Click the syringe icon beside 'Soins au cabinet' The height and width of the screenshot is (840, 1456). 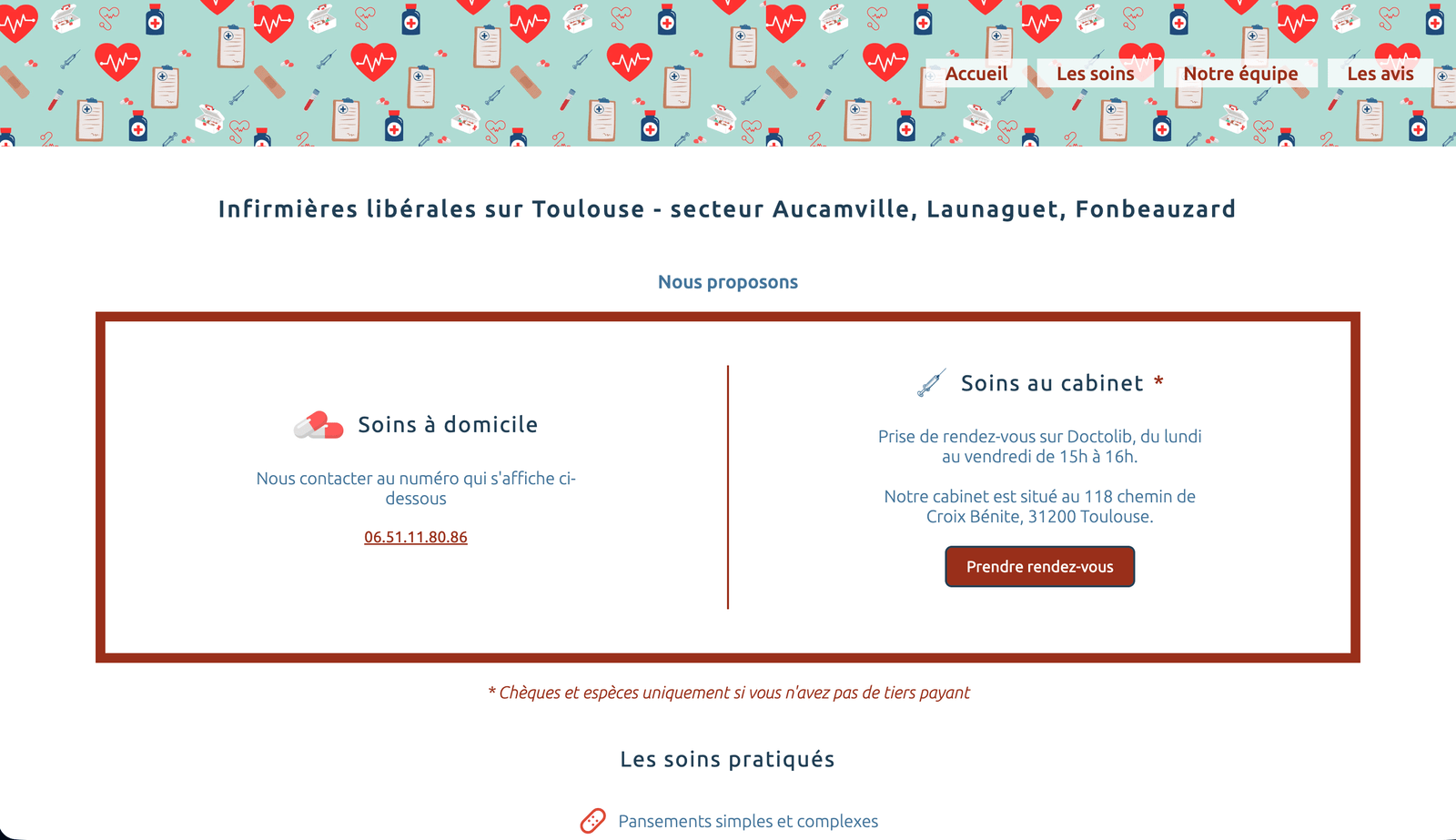(931, 382)
